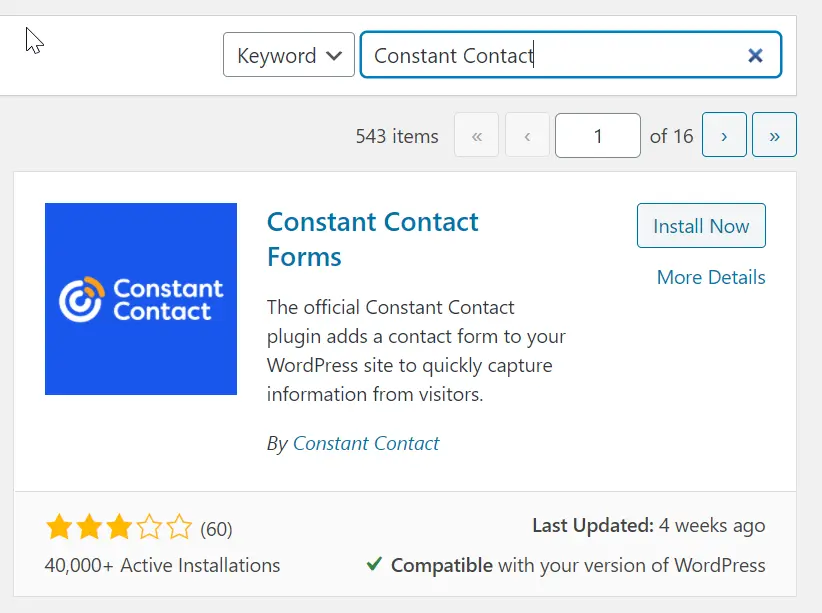Viewport: 822px width, 613px height.
Task: Click the fifth empty rating star
Action: [x=178, y=527]
